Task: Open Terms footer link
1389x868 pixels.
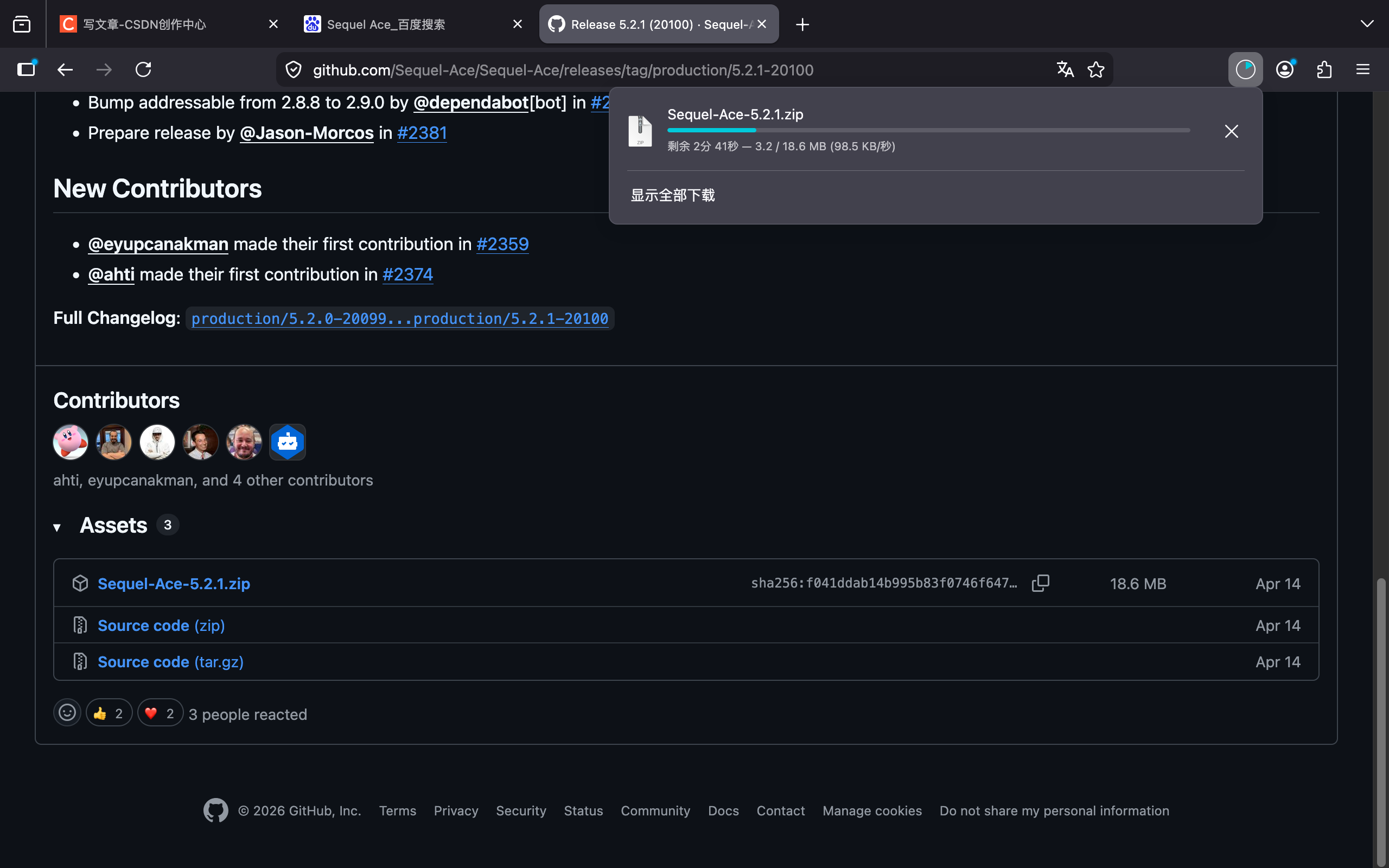Action: 397,810
